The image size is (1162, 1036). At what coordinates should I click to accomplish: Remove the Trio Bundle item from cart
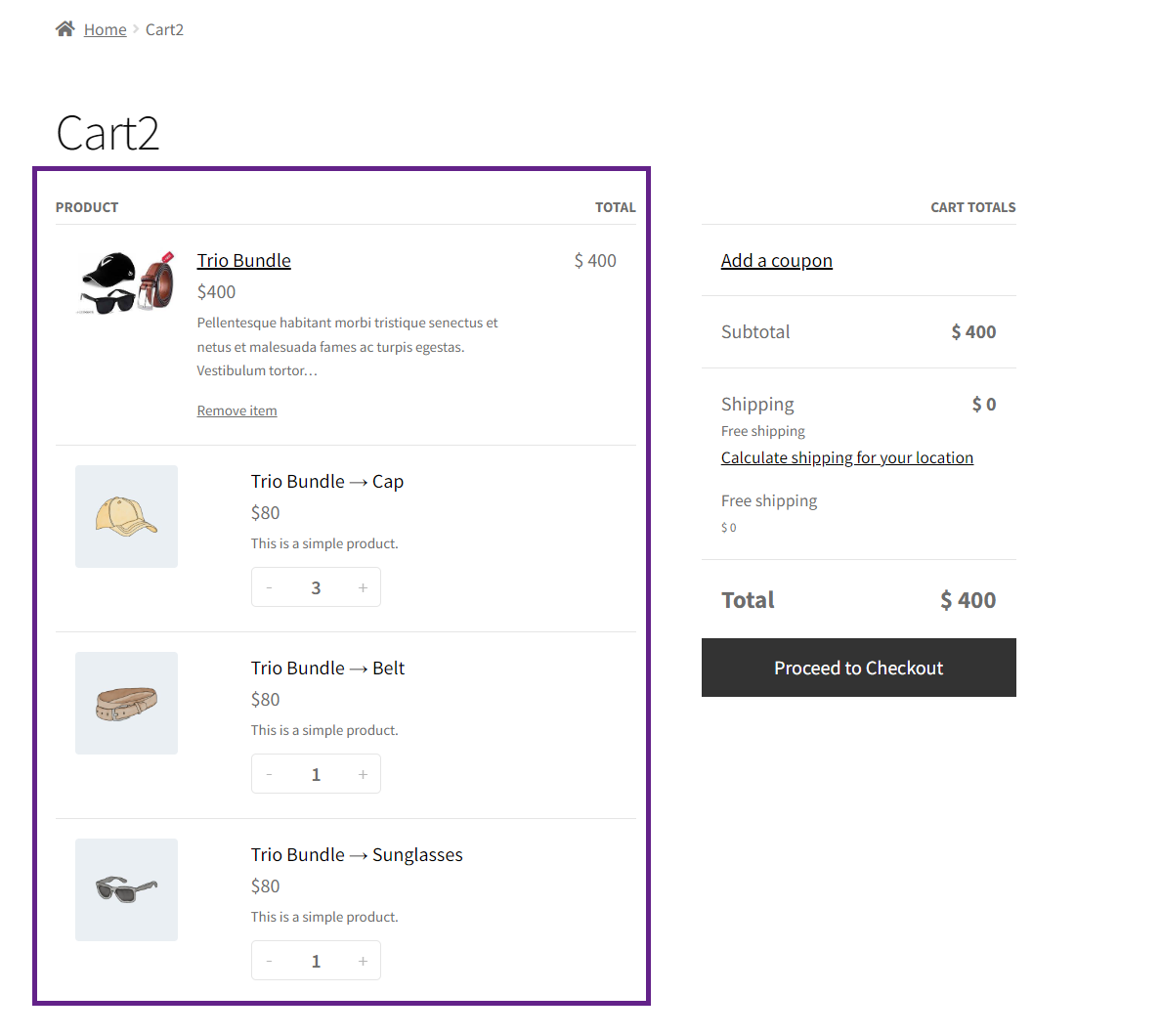[x=237, y=410]
